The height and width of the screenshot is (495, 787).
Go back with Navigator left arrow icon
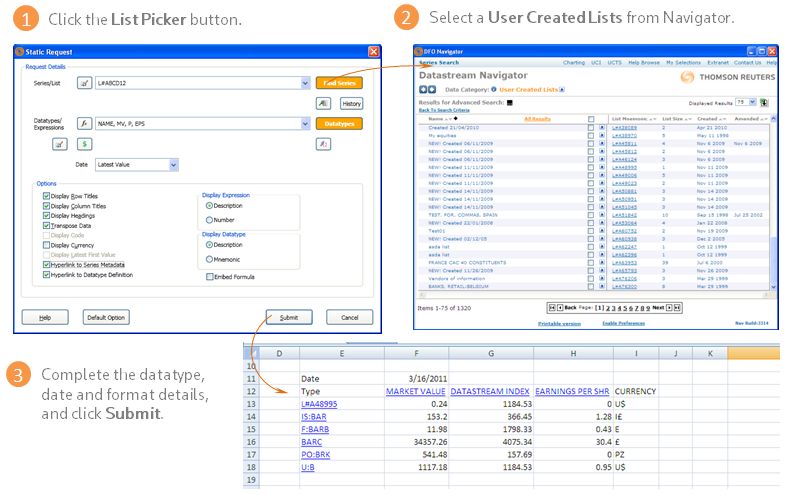[x=423, y=89]
